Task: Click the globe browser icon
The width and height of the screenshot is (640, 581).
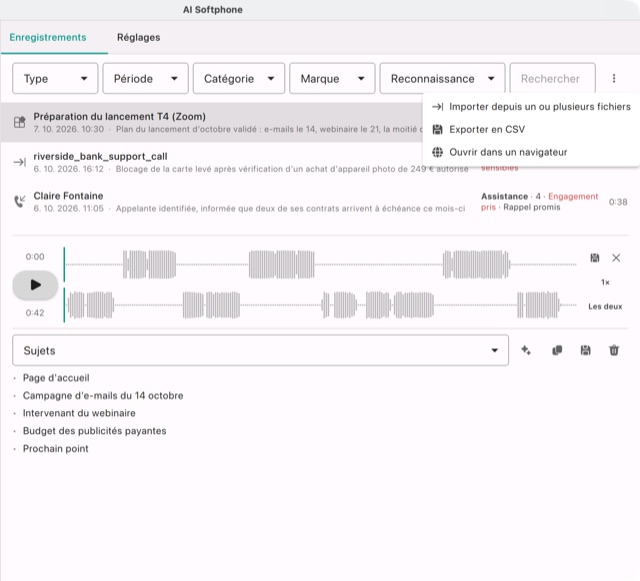Action: point(438,152)
